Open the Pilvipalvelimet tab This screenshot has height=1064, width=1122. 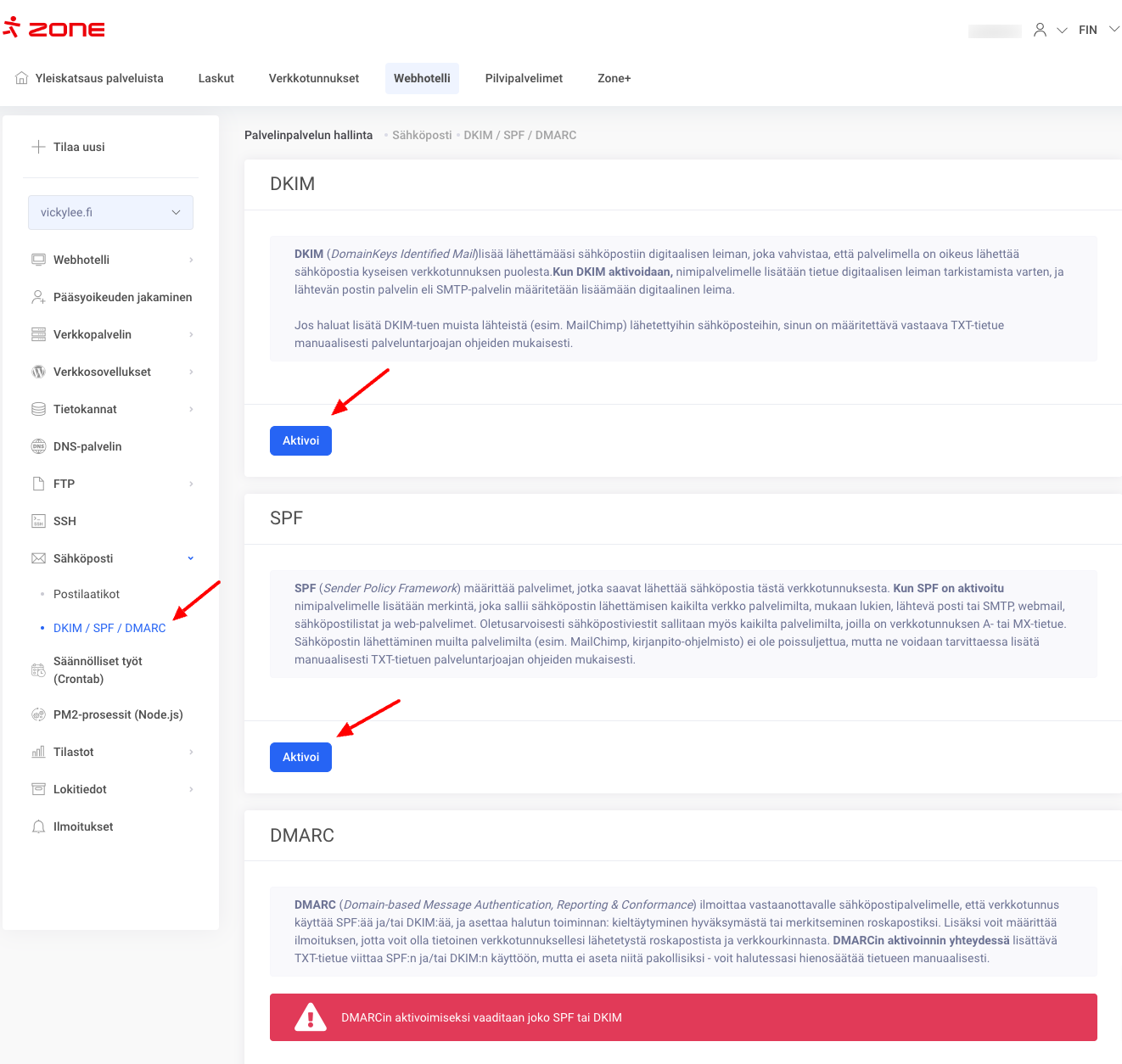[x=524, y=78]
